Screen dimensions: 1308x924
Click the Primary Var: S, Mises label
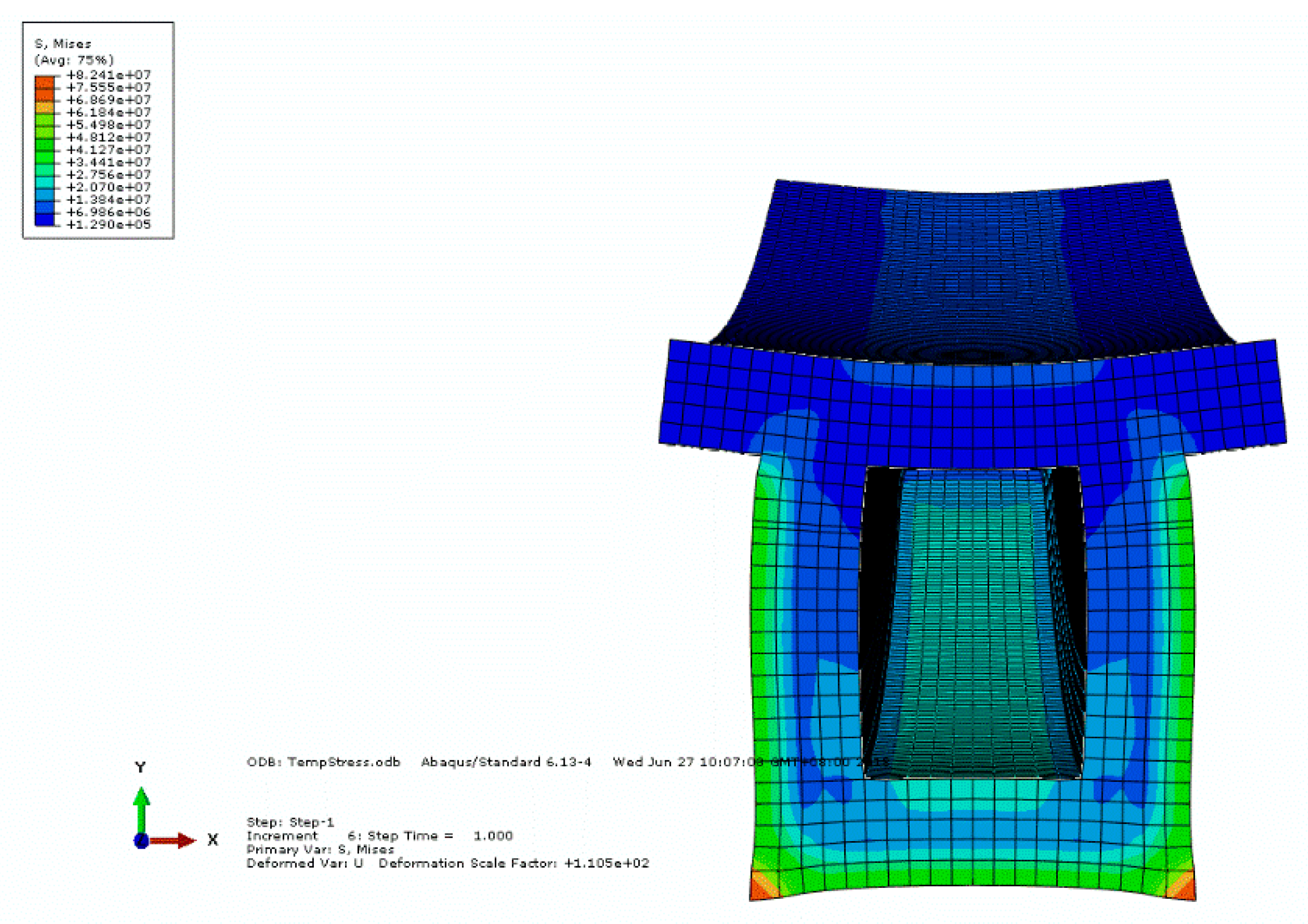click(320, 849)
